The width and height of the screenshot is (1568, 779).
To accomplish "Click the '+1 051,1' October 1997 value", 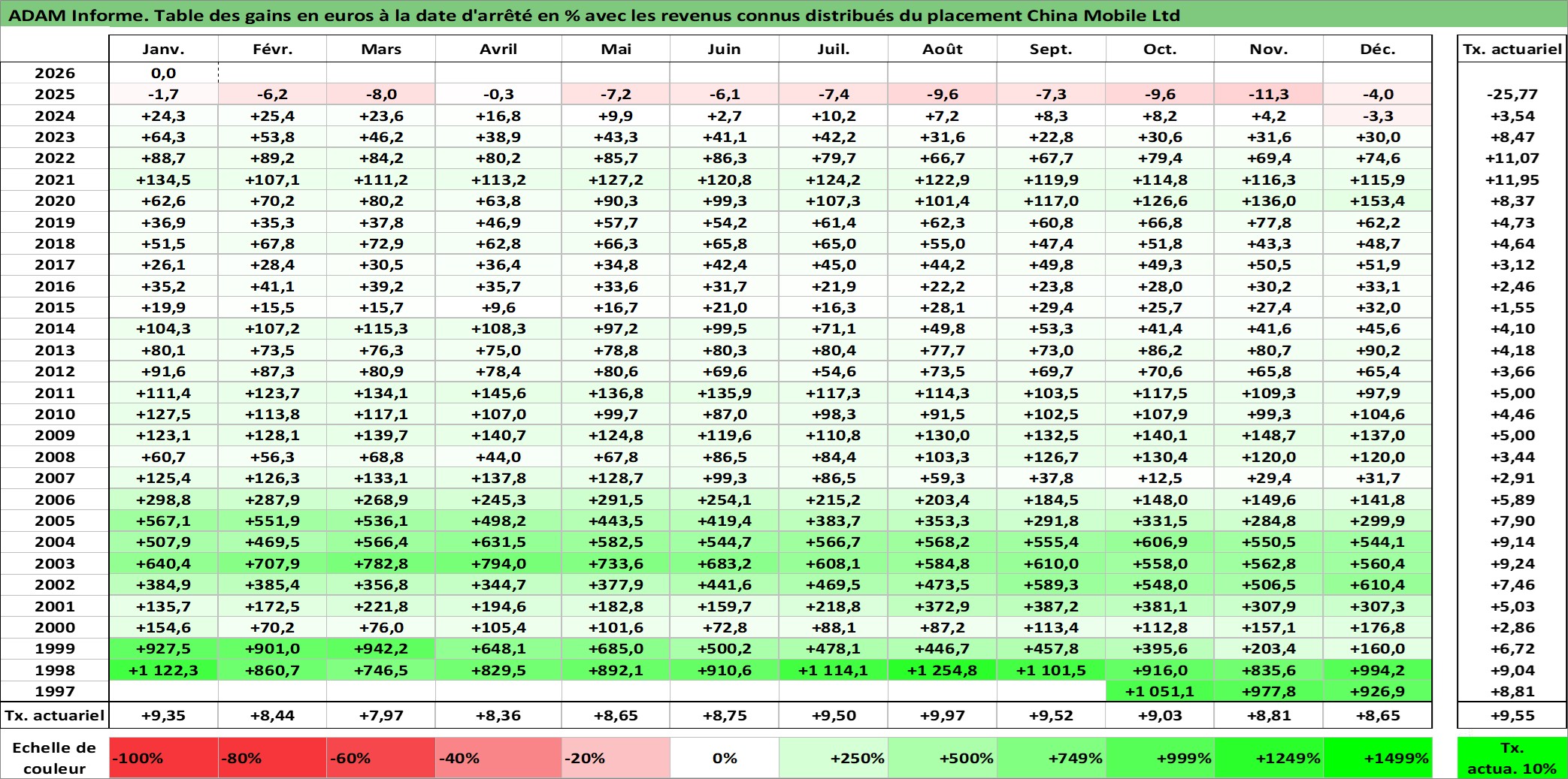I will pyautogui.click(x=1160, y=691).
